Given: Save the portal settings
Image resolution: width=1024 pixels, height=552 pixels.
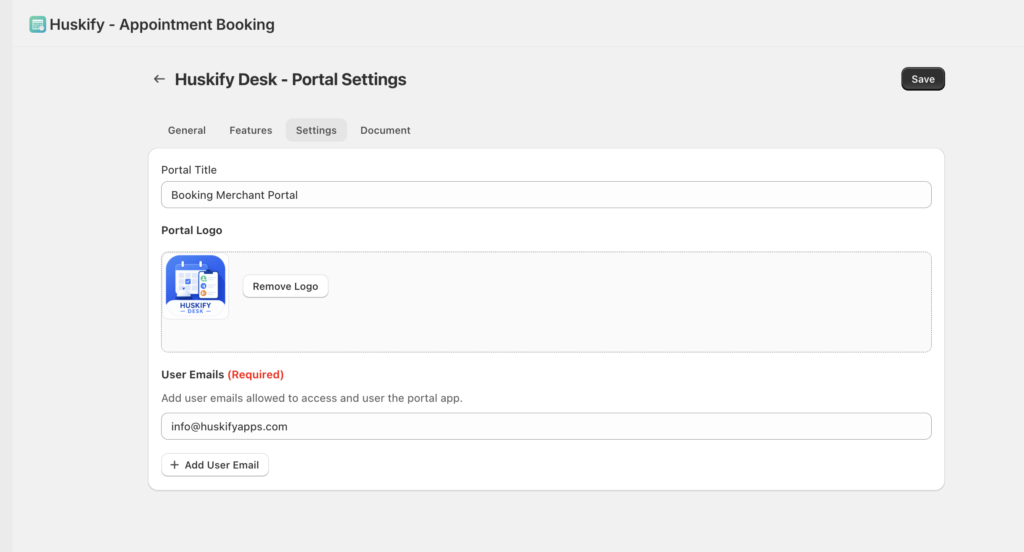Looking at the screenshot, I should tap(923, 79).
